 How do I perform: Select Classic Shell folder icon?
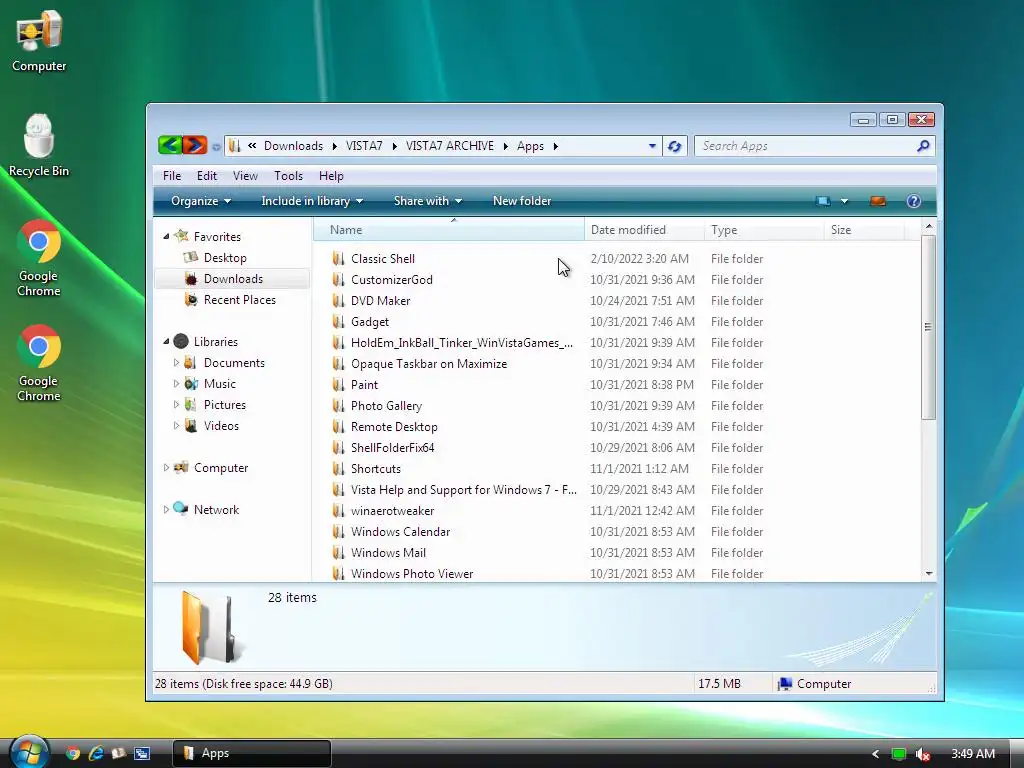pos(338,259)
